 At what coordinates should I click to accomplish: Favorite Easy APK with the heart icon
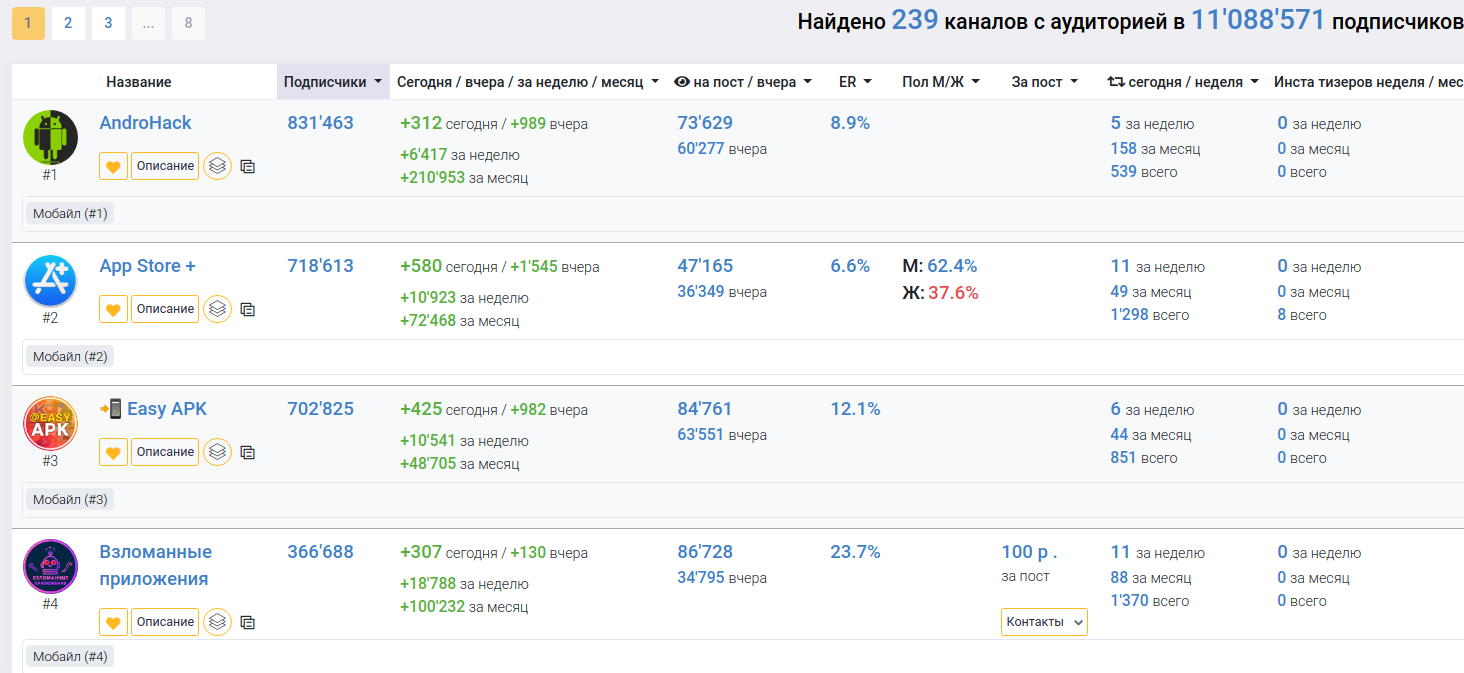pos(113,452)
